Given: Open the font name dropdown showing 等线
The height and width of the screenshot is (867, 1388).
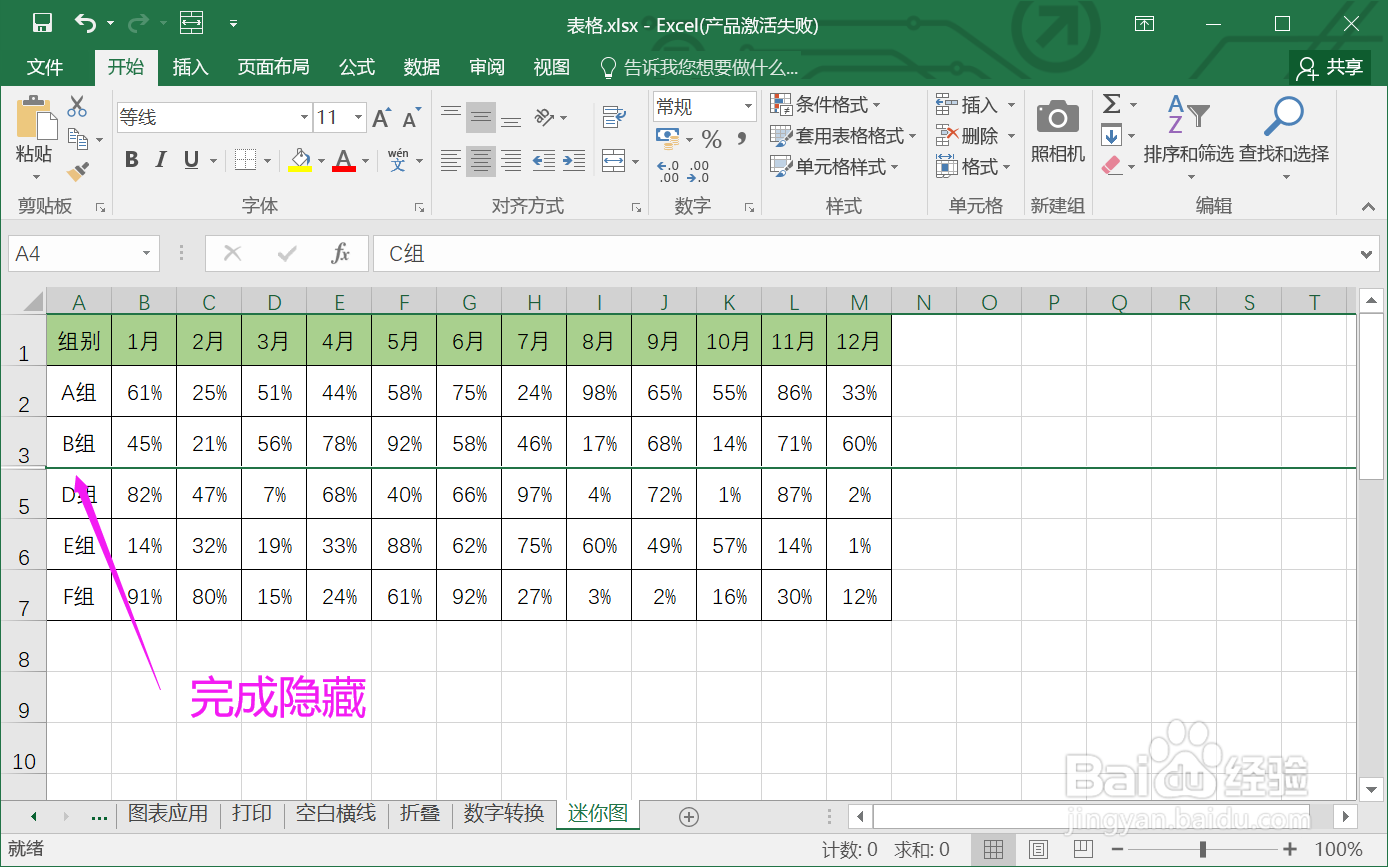Looking at the screenshot, I should pyautogui.click(x=305, y=117).
